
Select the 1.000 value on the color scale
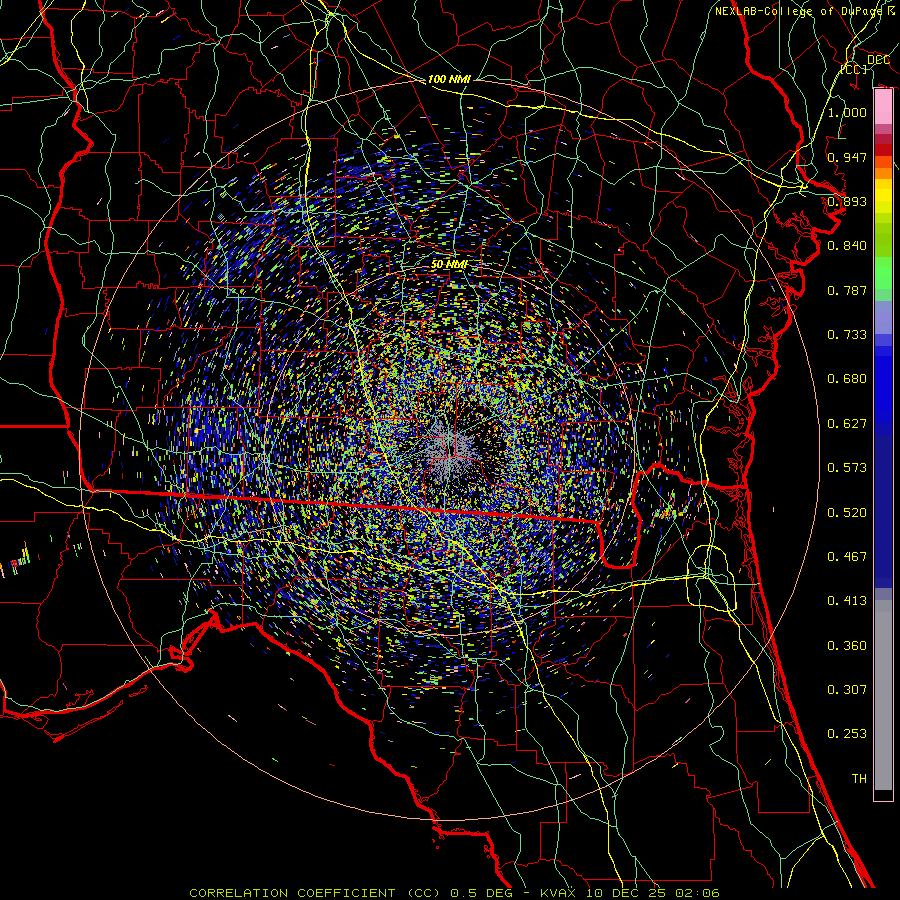click(847, 112)
